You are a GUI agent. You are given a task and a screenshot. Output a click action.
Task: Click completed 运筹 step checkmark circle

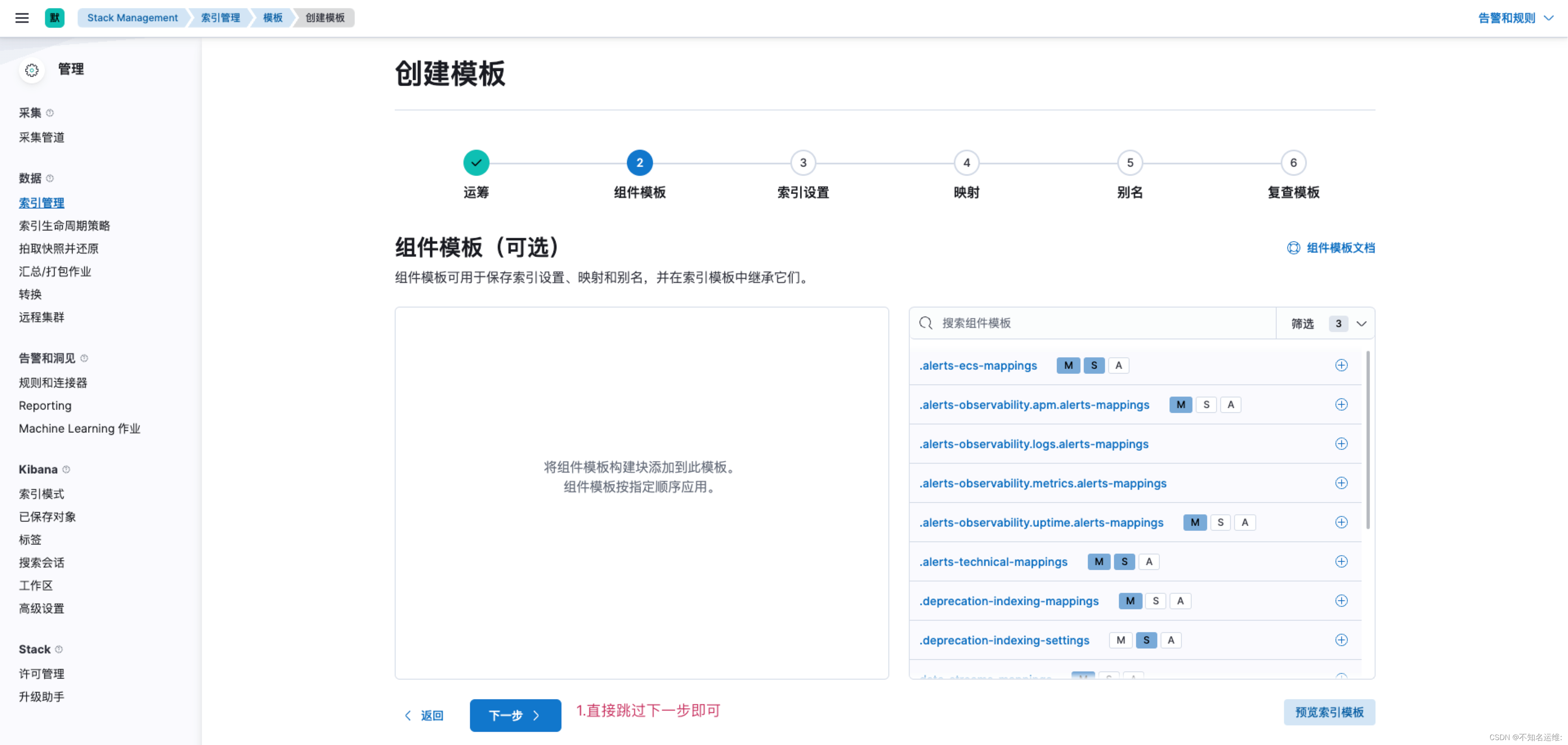(x=476, y=163)
